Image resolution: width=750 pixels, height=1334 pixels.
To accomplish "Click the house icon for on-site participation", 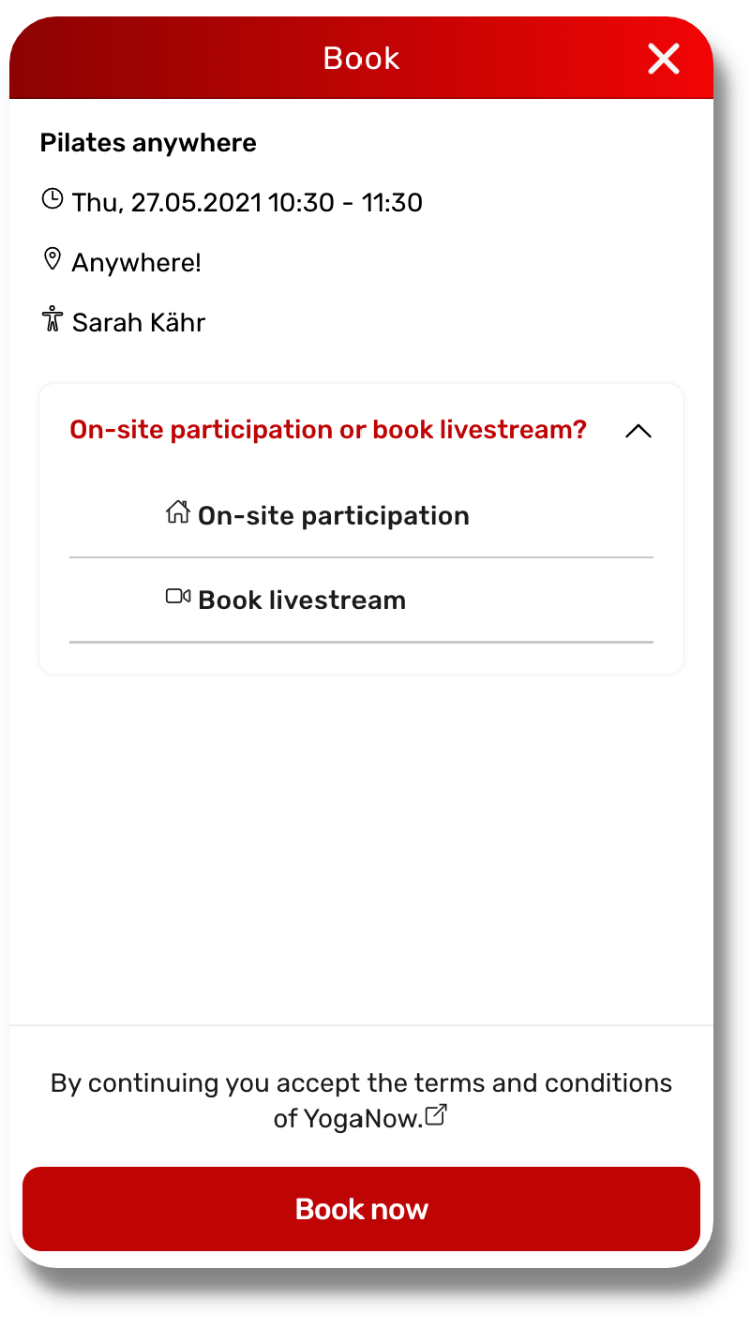I will point(178,513).
